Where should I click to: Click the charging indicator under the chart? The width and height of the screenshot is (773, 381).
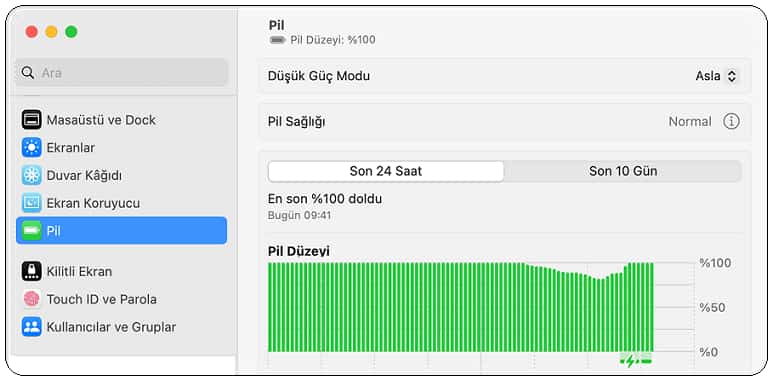pos(636,361)
